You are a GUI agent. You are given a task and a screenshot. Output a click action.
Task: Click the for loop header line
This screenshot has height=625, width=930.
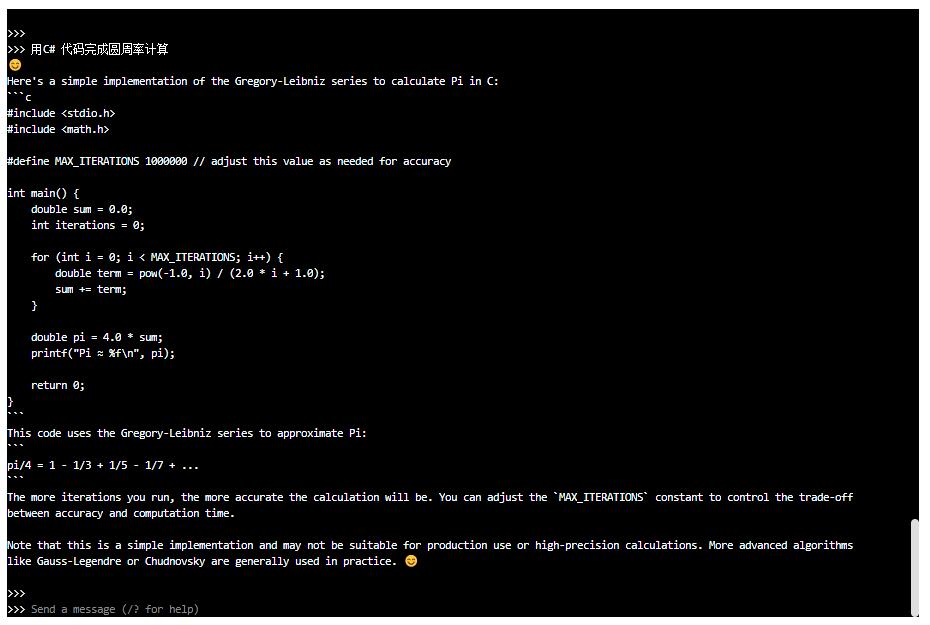[x=157, y=257]
